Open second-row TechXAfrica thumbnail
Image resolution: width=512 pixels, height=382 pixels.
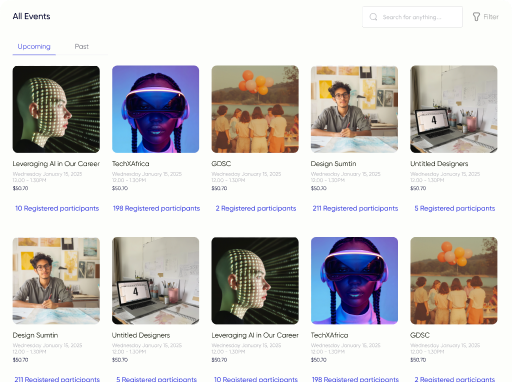(x=354, y=281)
